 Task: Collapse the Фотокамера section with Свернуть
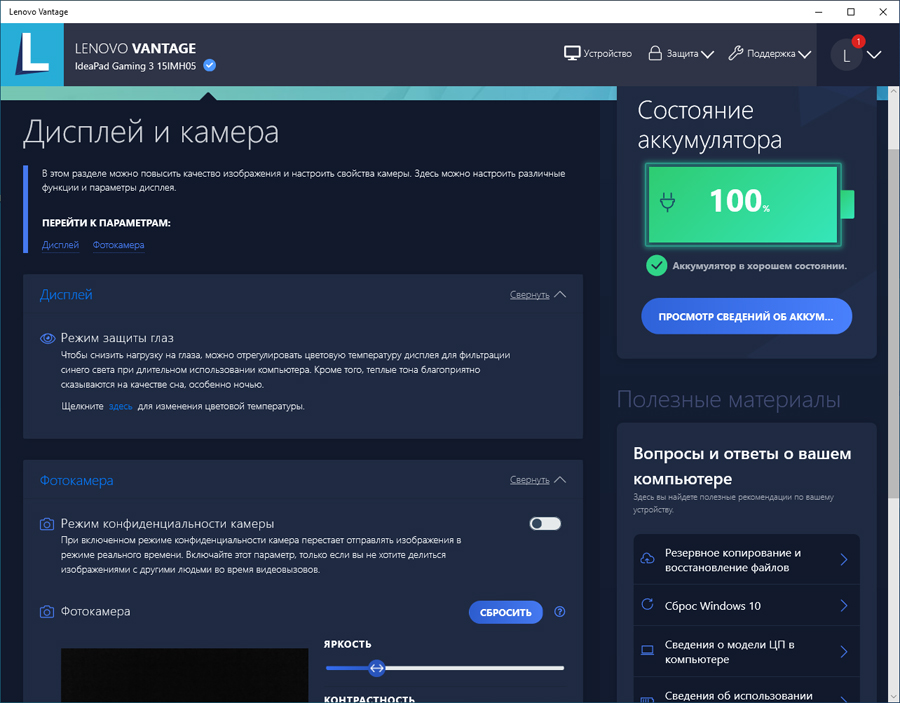(538, 480)
